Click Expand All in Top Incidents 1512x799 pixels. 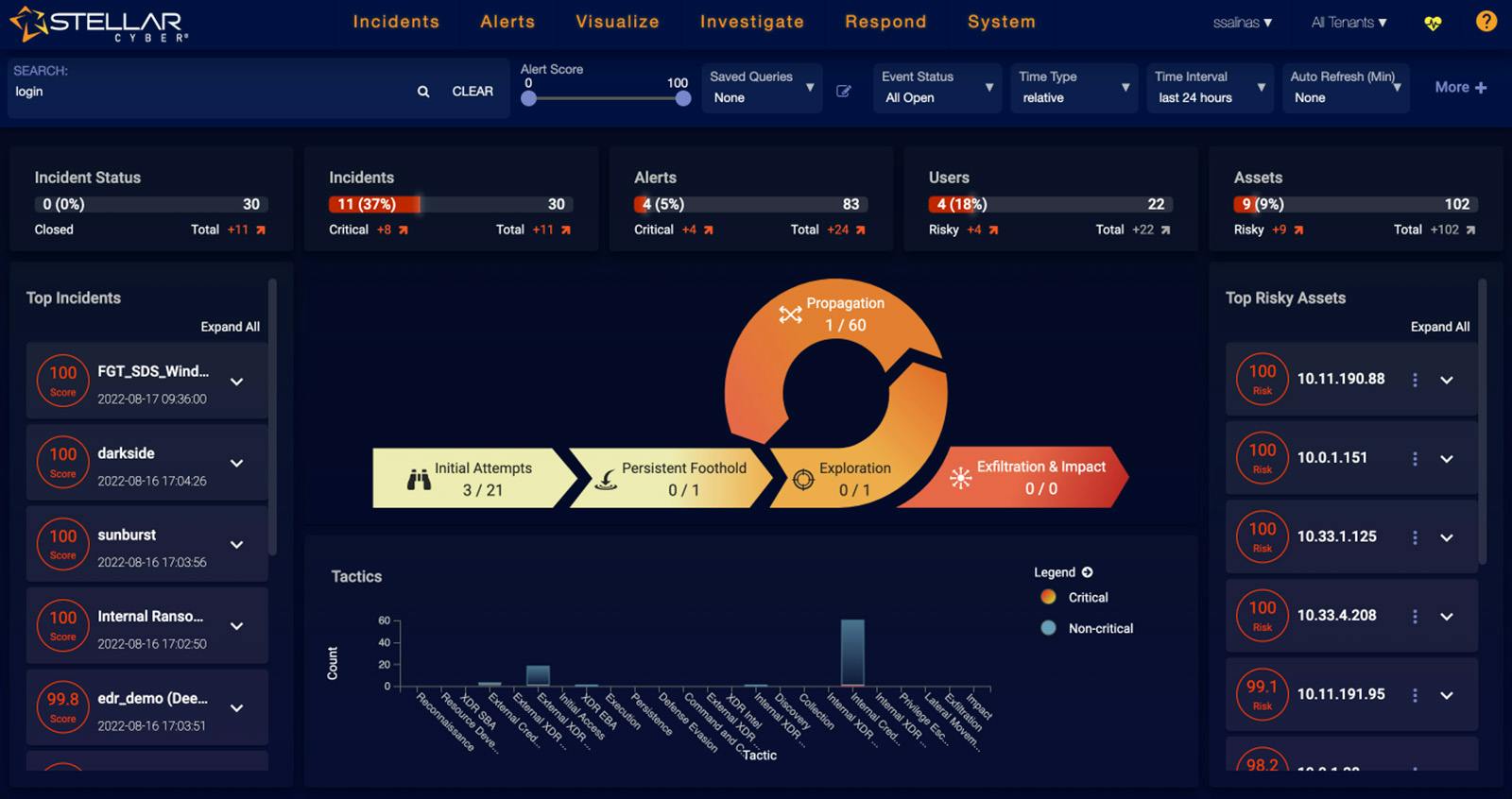tap(230, 327)
